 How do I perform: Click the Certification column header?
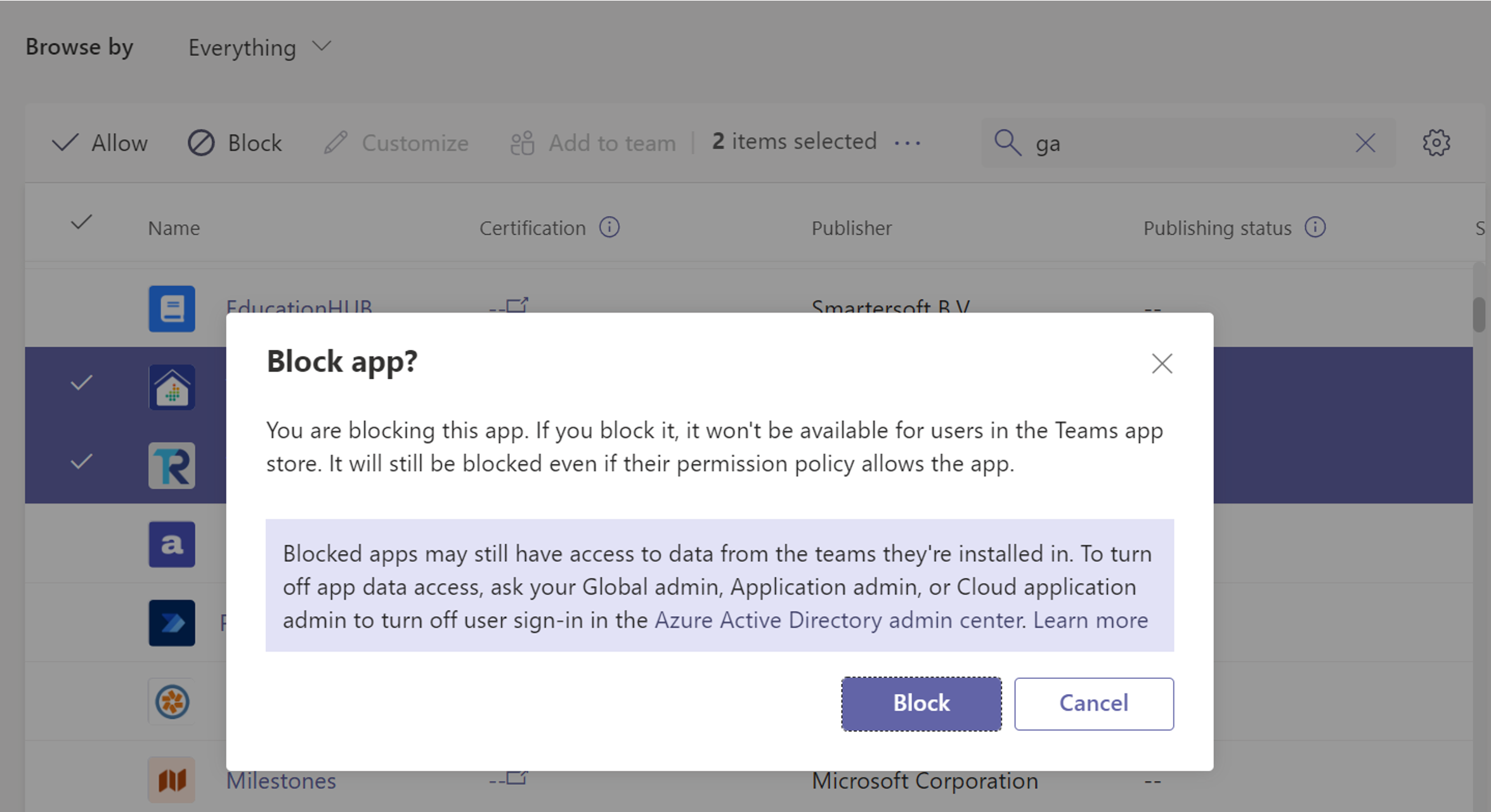pos(532,228)
